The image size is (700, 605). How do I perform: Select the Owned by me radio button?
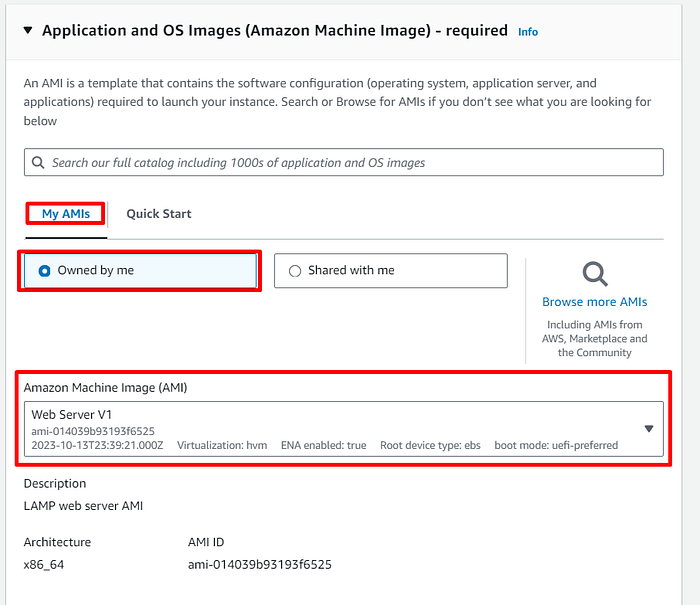pos(44,271)
